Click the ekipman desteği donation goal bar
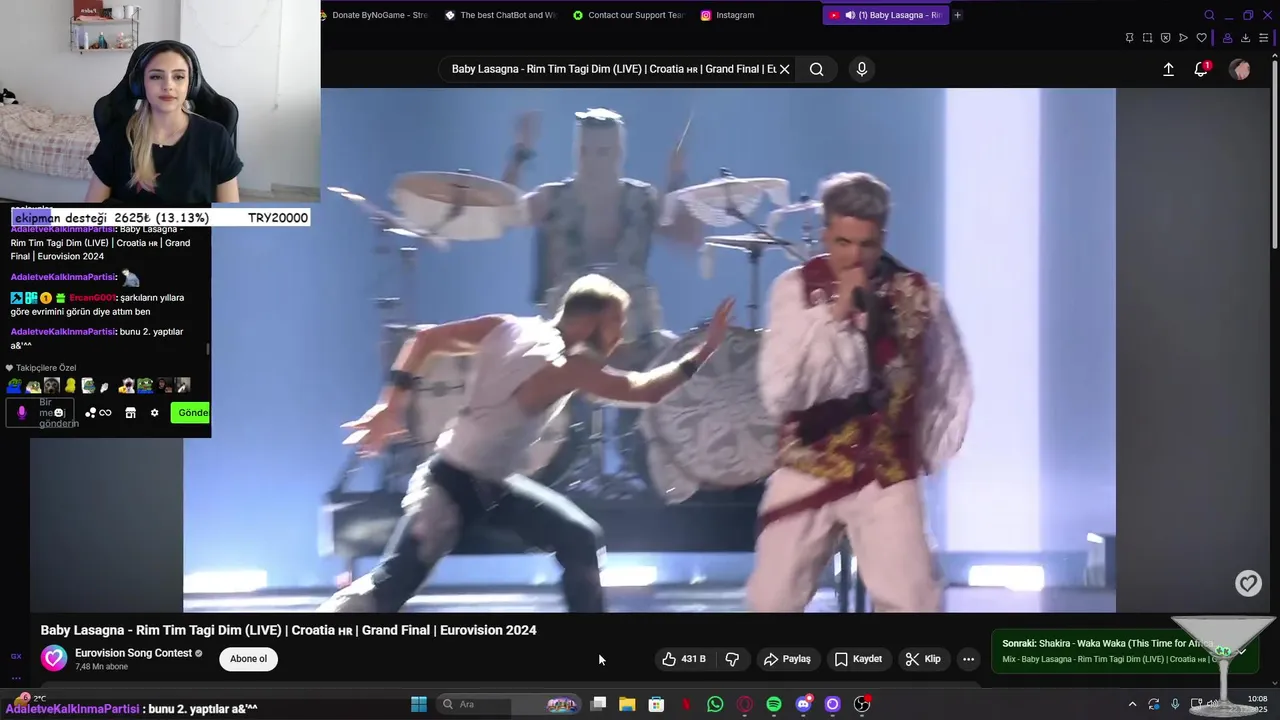The image size is (1280, 720). pos(160,218)
